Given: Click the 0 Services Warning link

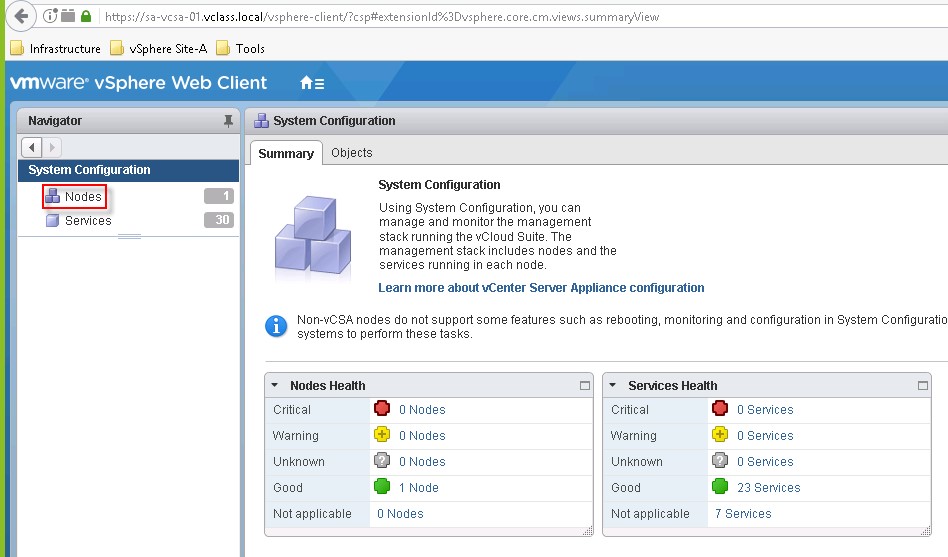Looking at the screenshot, I should [x=765, y=435].
